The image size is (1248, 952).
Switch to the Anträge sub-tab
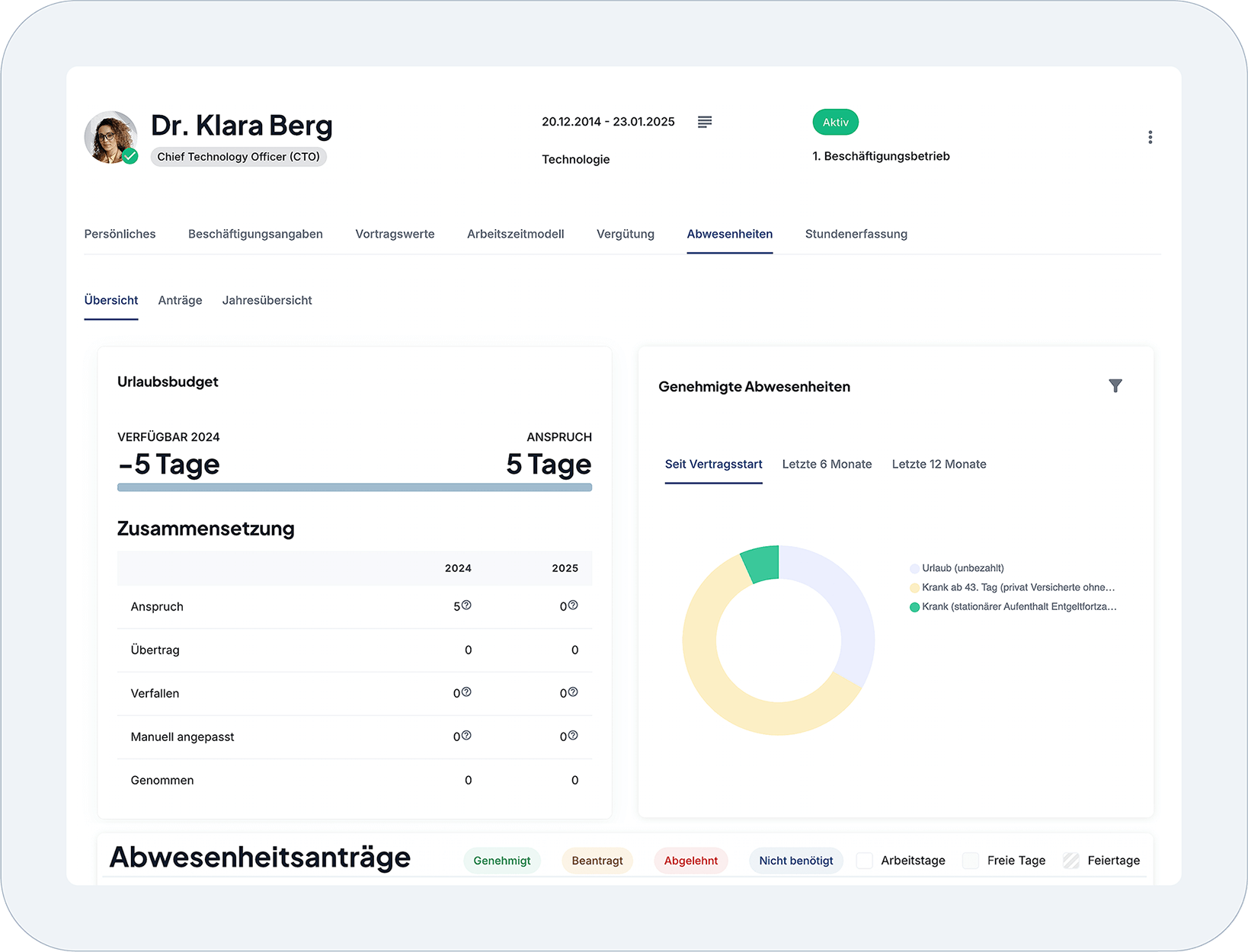point(180,300)
